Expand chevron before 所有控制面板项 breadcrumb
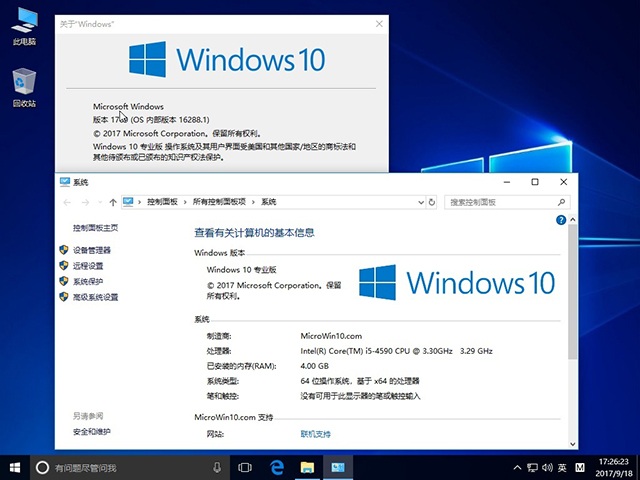Viewport: 640px width, 480px height. tap(185, 202)
